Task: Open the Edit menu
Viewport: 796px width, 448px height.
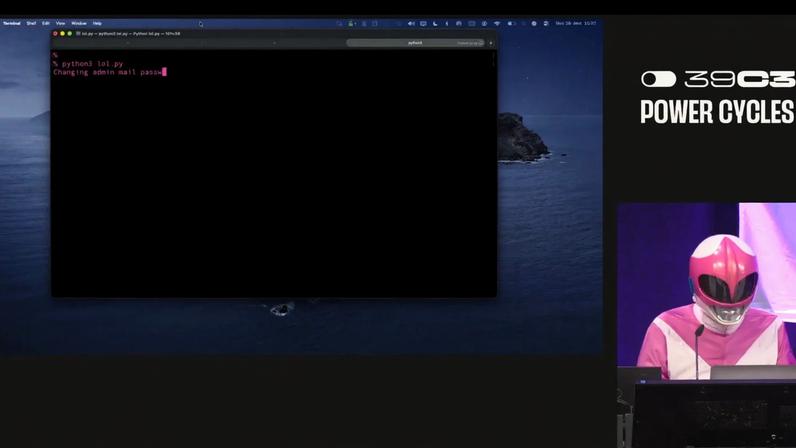Action: [46, 23]
